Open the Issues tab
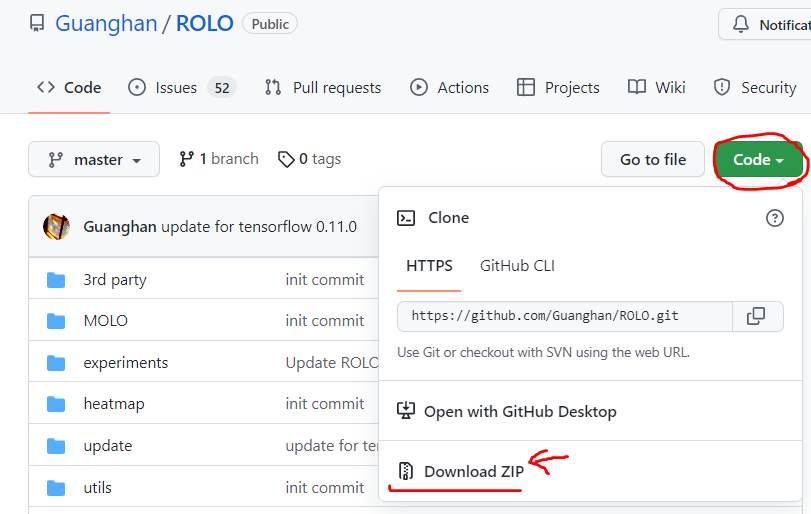This screenshot has height=514, width=811. pyautogui.click(x=182, y=87)
